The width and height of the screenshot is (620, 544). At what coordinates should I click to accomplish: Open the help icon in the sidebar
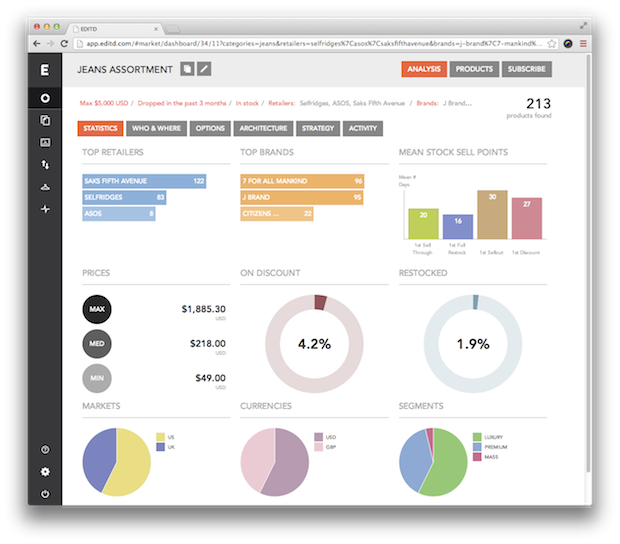tap(45, 450)
